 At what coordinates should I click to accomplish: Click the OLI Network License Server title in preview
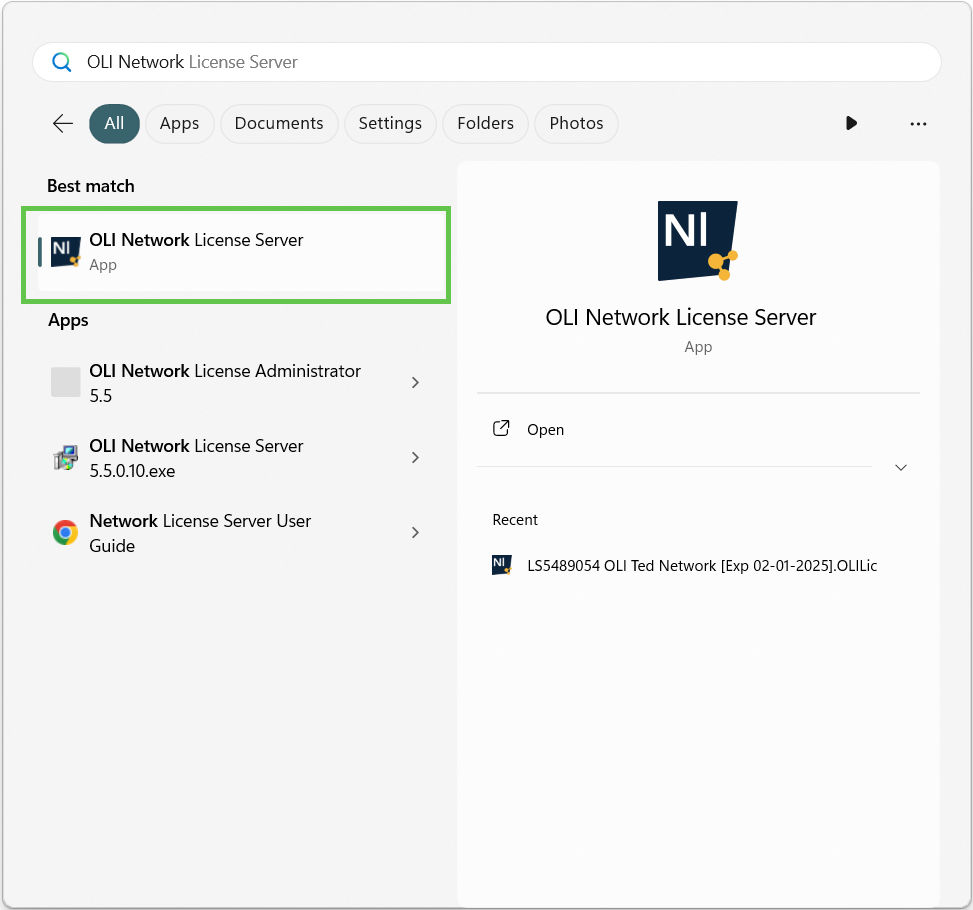coord(681,317)
